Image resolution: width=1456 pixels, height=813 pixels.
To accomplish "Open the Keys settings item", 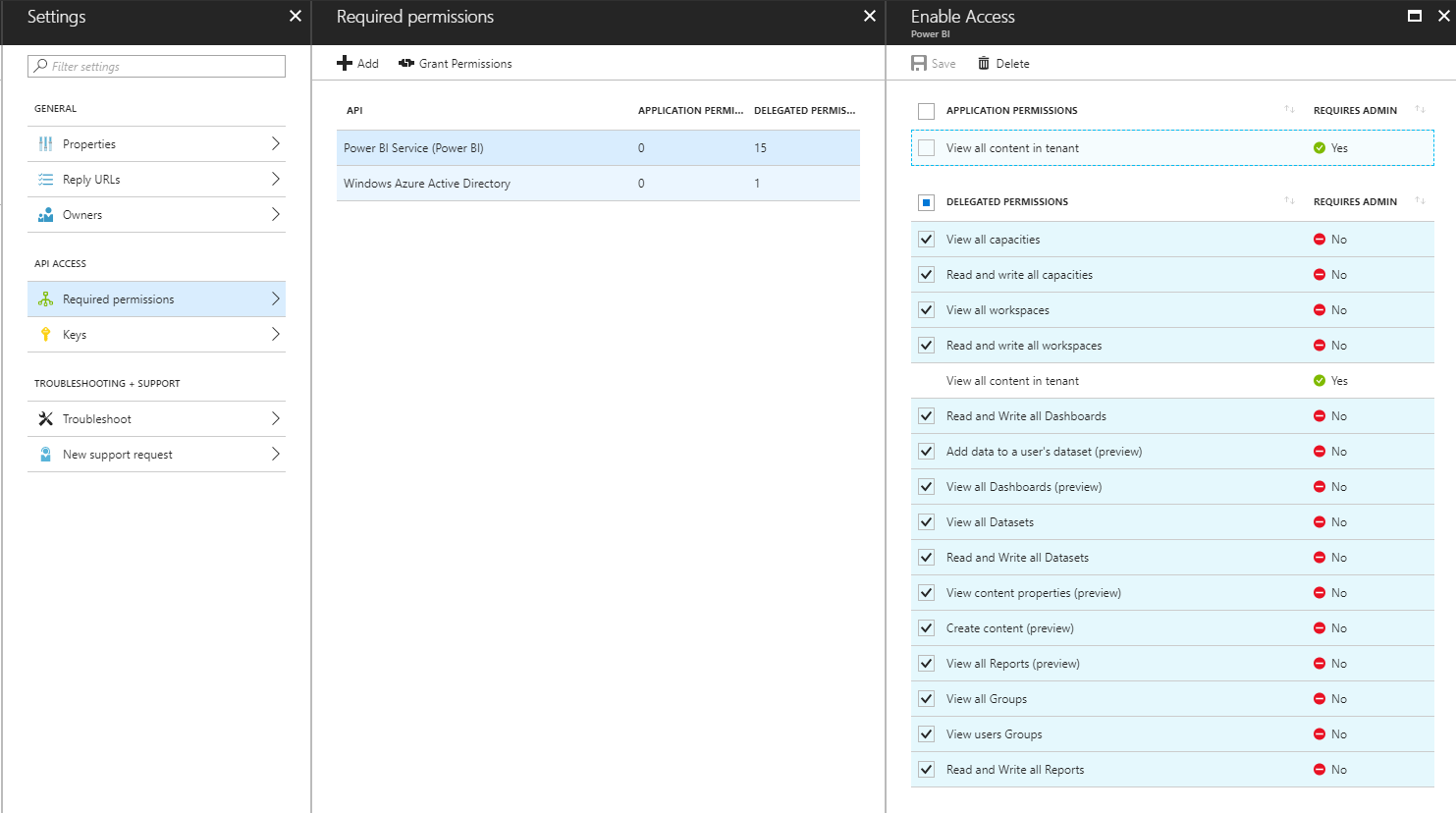I will pyautogui.click(x=156, y=335).
